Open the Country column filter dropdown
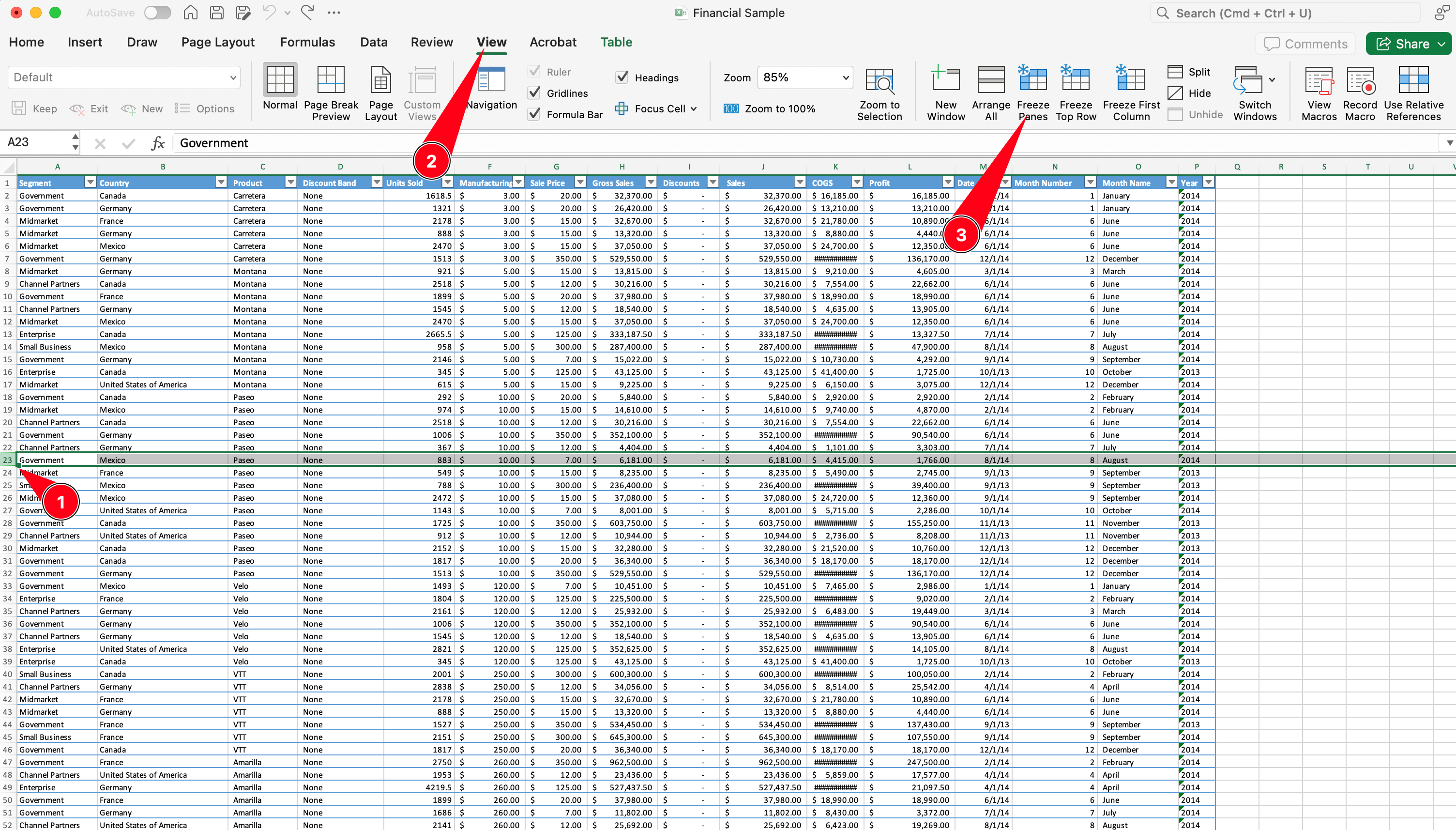This screenshot has height=830, width=1456. pyautogui.click(x=221, y=183)
